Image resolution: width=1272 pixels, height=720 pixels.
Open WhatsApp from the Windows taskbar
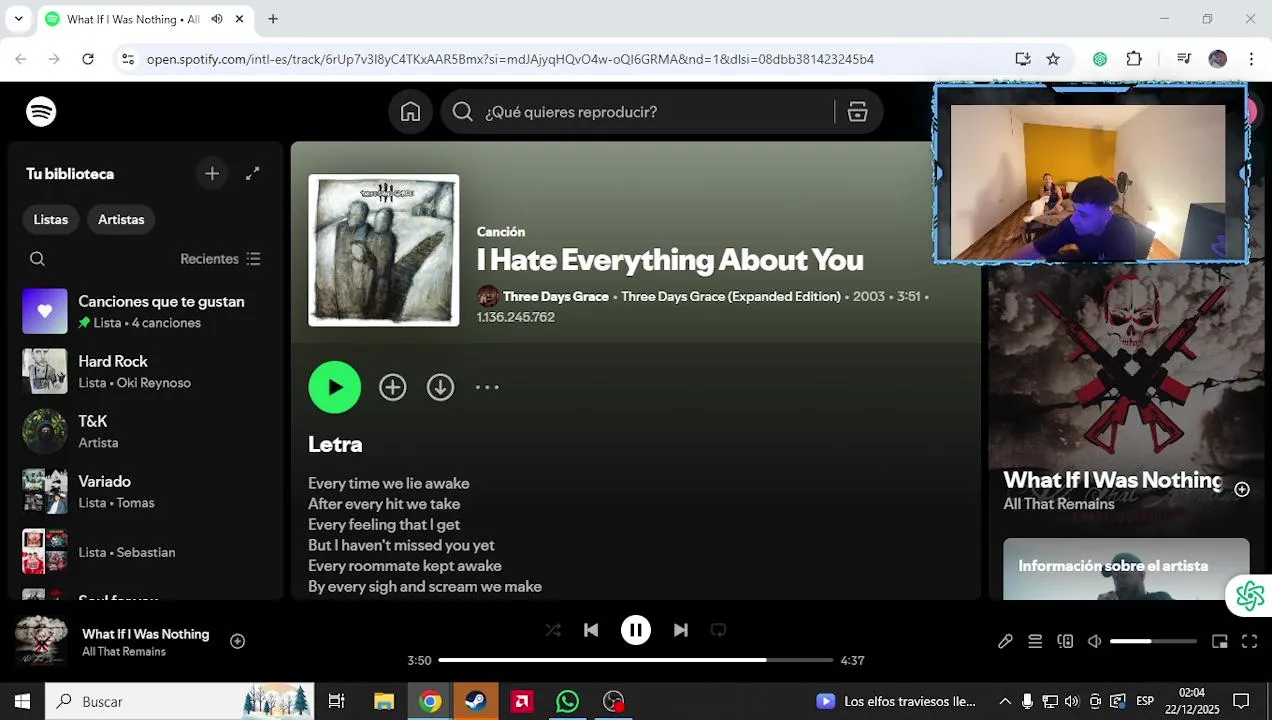(x=567, y=702)
